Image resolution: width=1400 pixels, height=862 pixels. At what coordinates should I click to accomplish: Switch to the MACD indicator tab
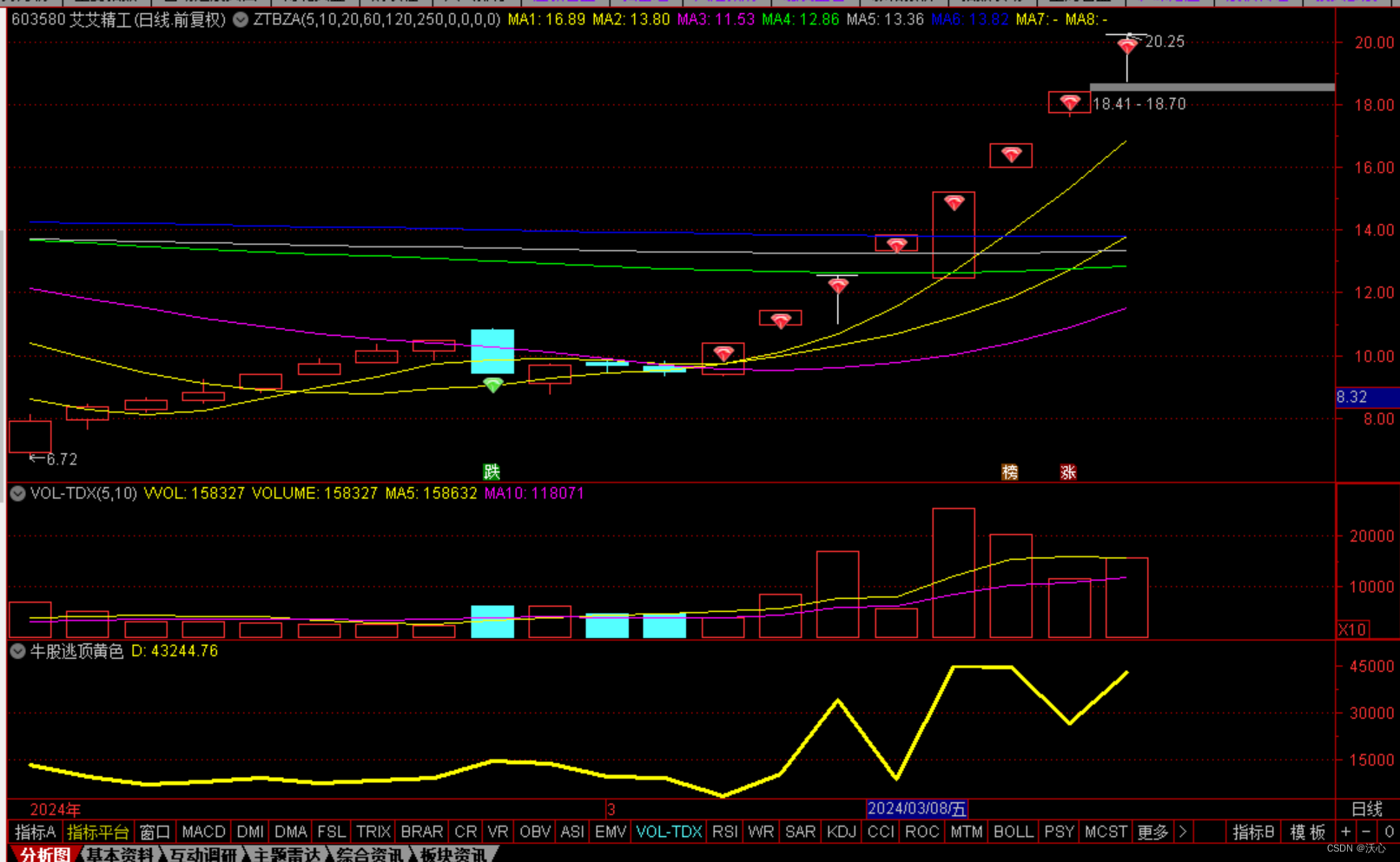203,832
